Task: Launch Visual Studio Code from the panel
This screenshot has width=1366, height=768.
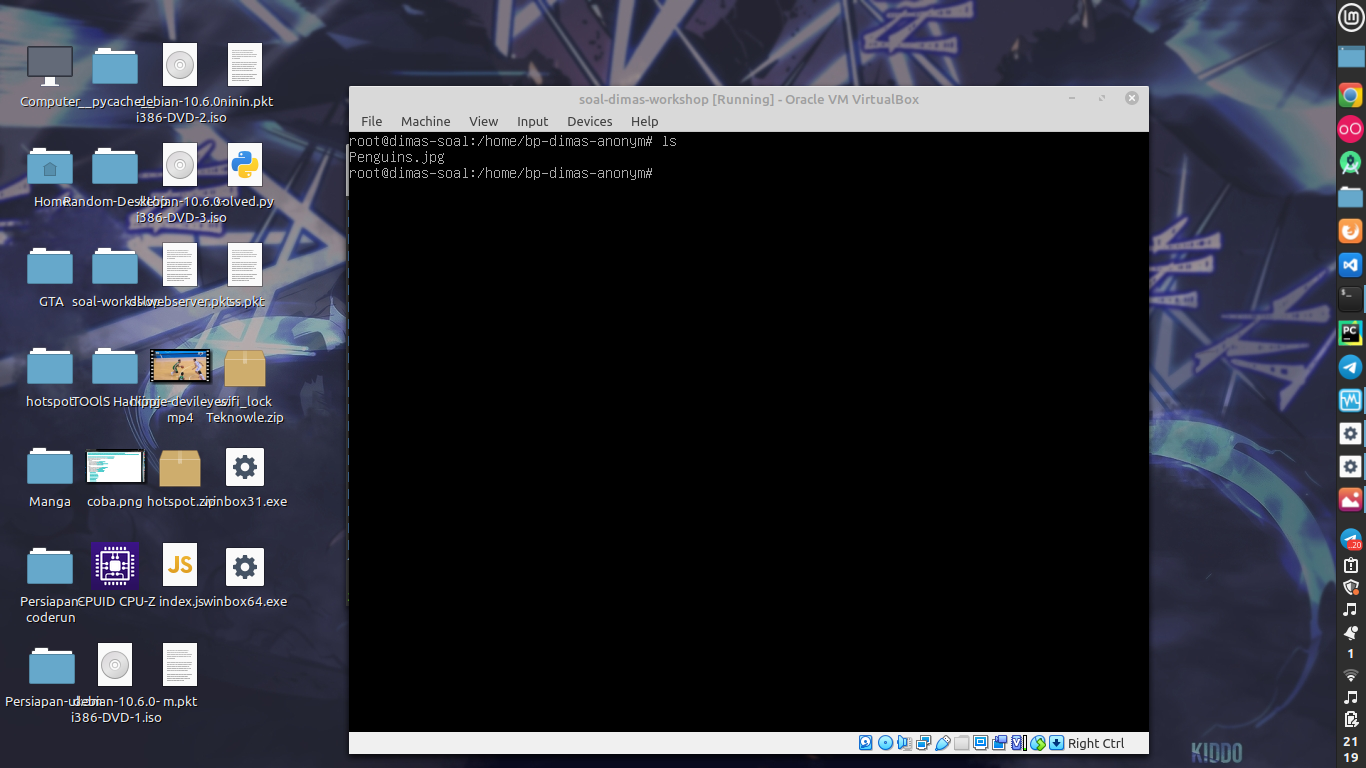Action: point(1351,265)
